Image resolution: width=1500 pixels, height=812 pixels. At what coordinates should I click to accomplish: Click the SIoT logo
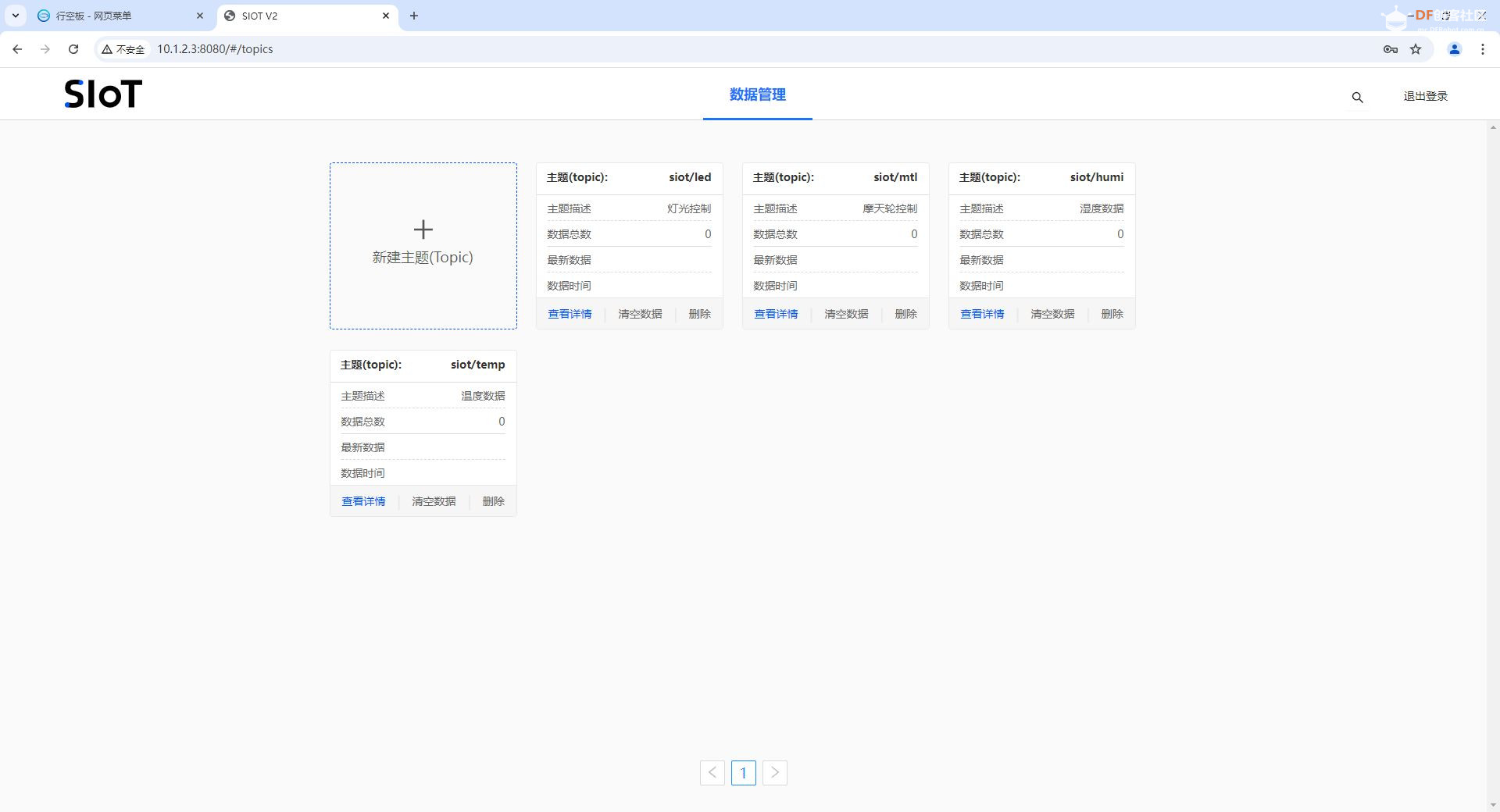point(103,94)
